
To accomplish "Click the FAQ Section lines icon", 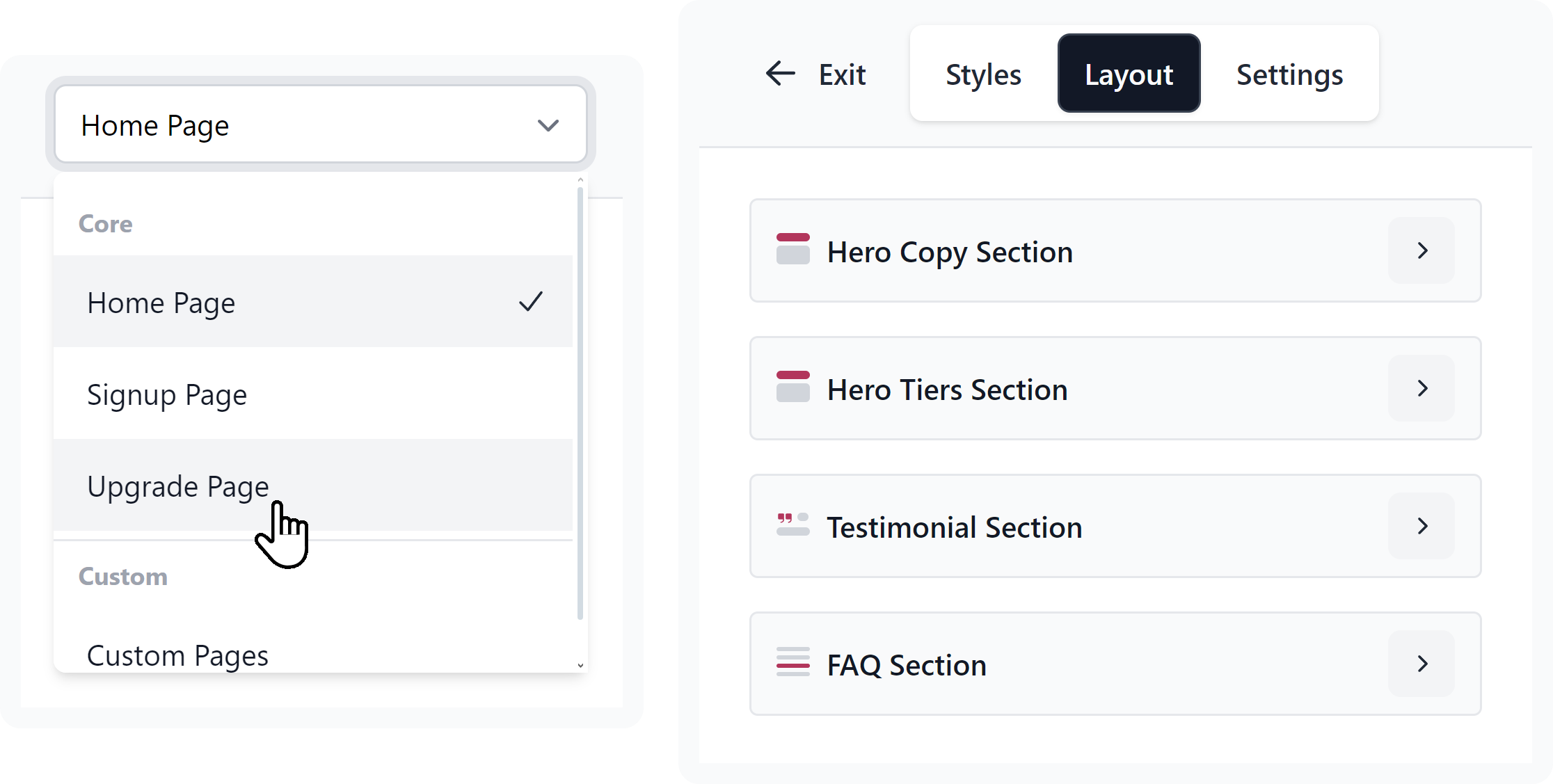I will click(793, 662).
